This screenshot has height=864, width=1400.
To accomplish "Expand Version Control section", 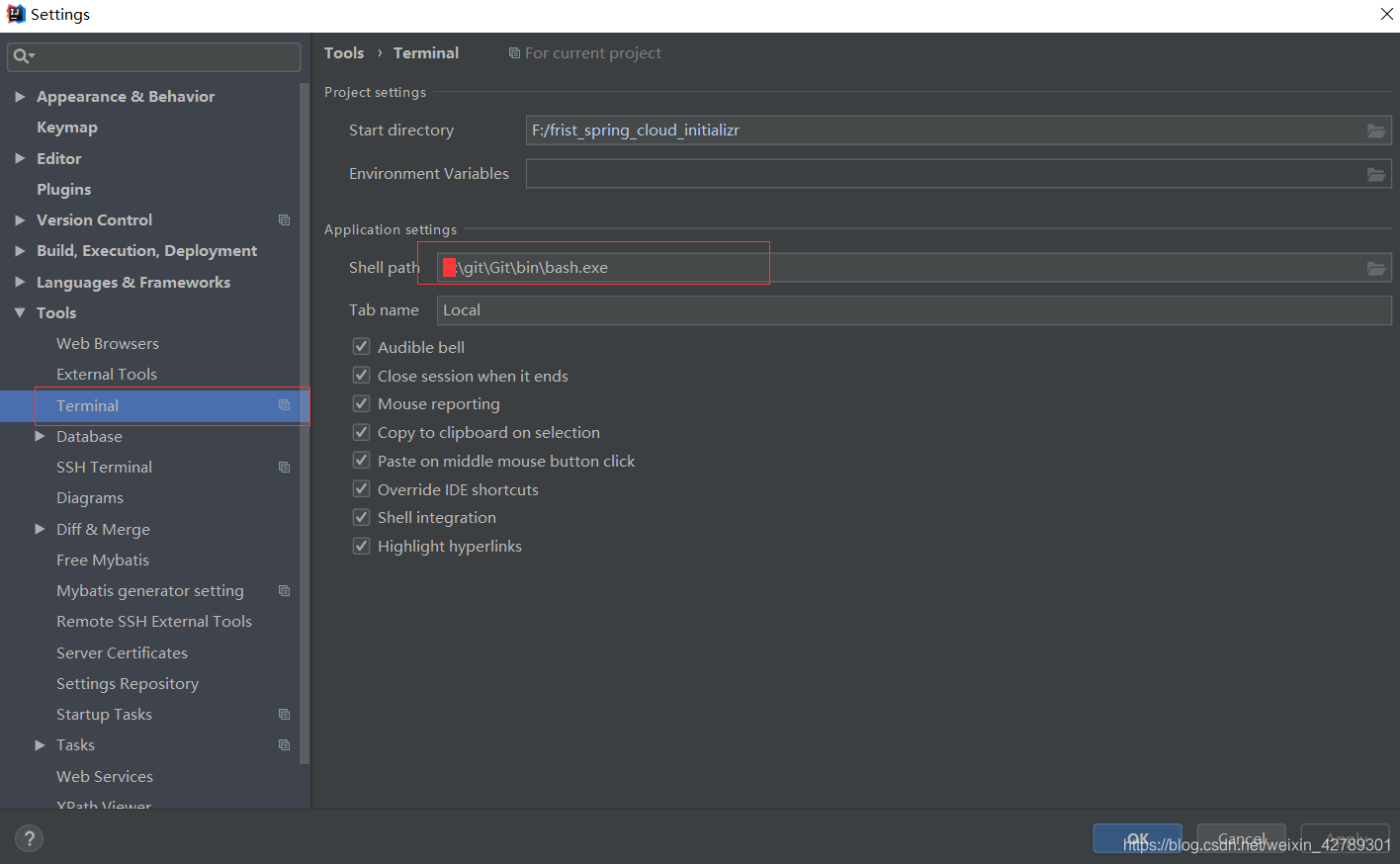I will click(20, 220).
